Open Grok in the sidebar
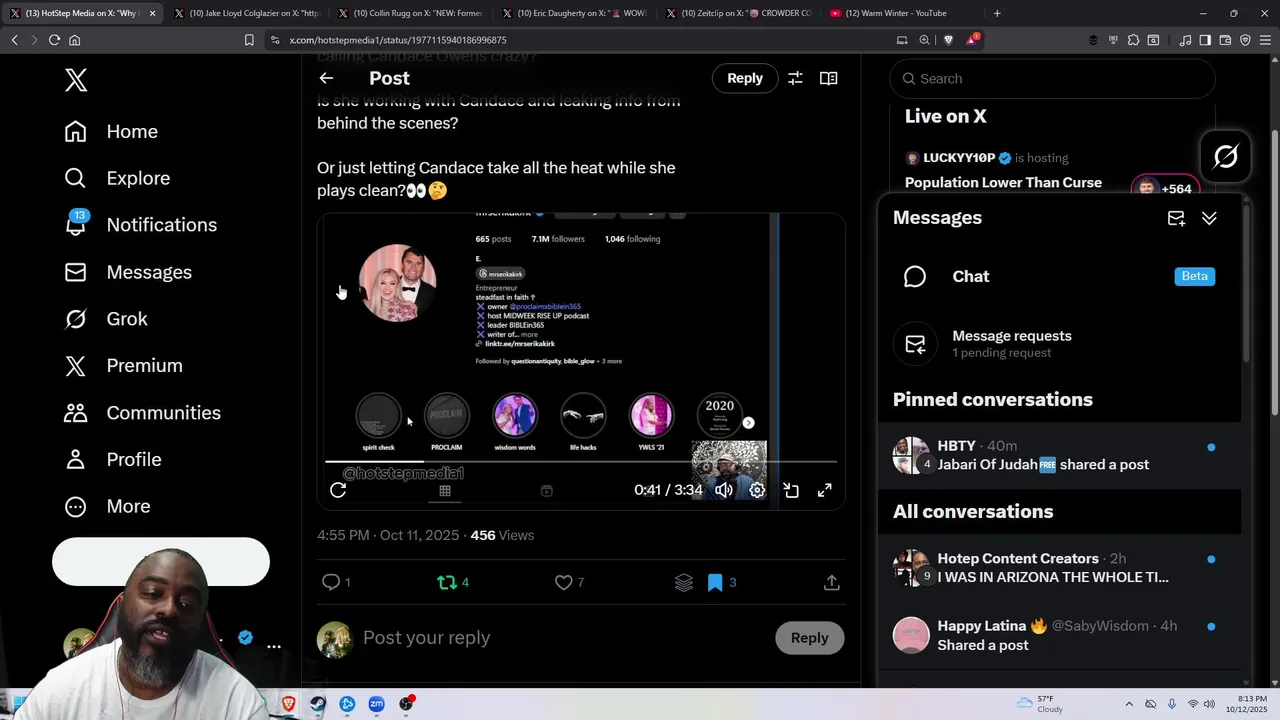 click(x=106, y=318)
